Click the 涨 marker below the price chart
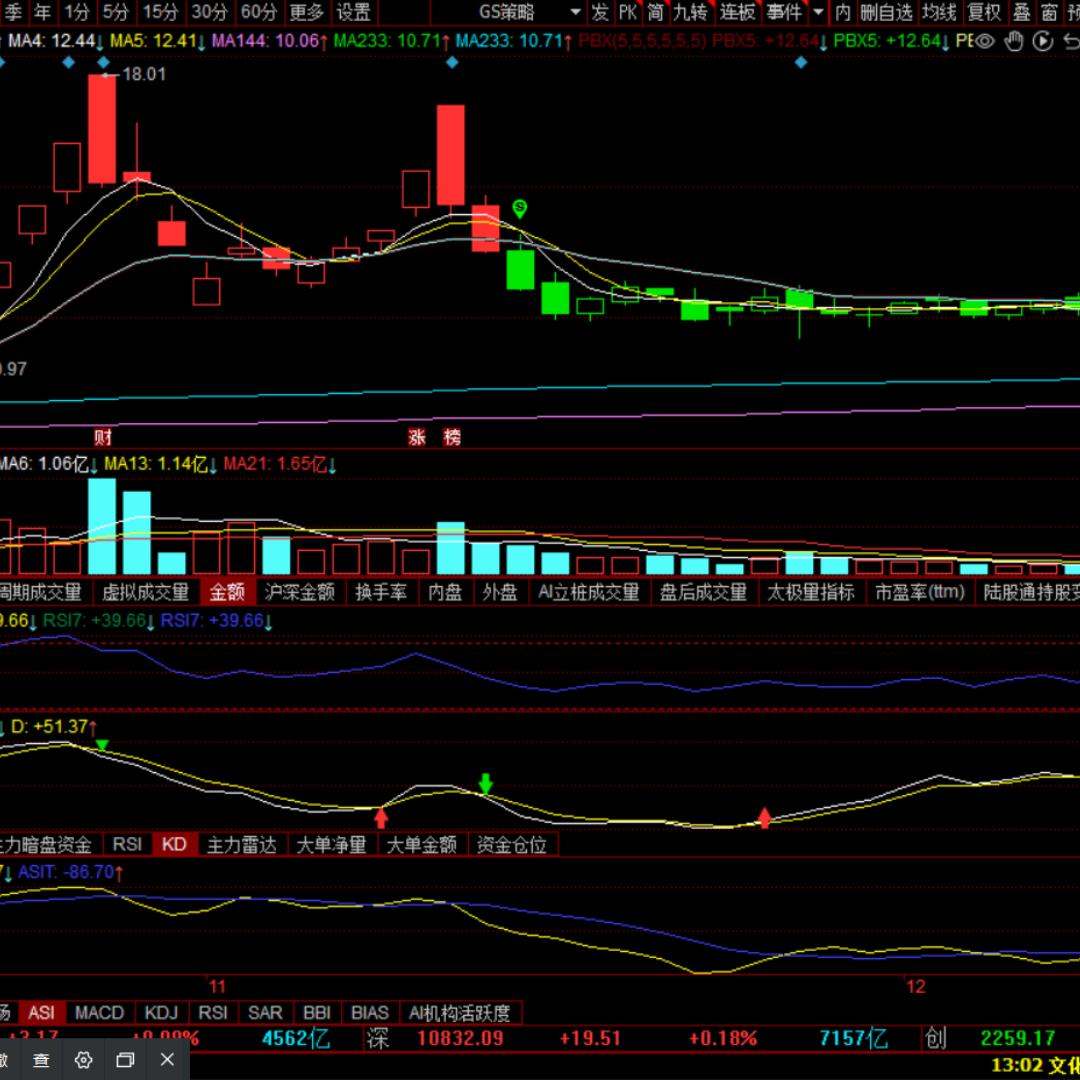The width and height of the screenshot is (1080, 1080). tap(417, 437)
